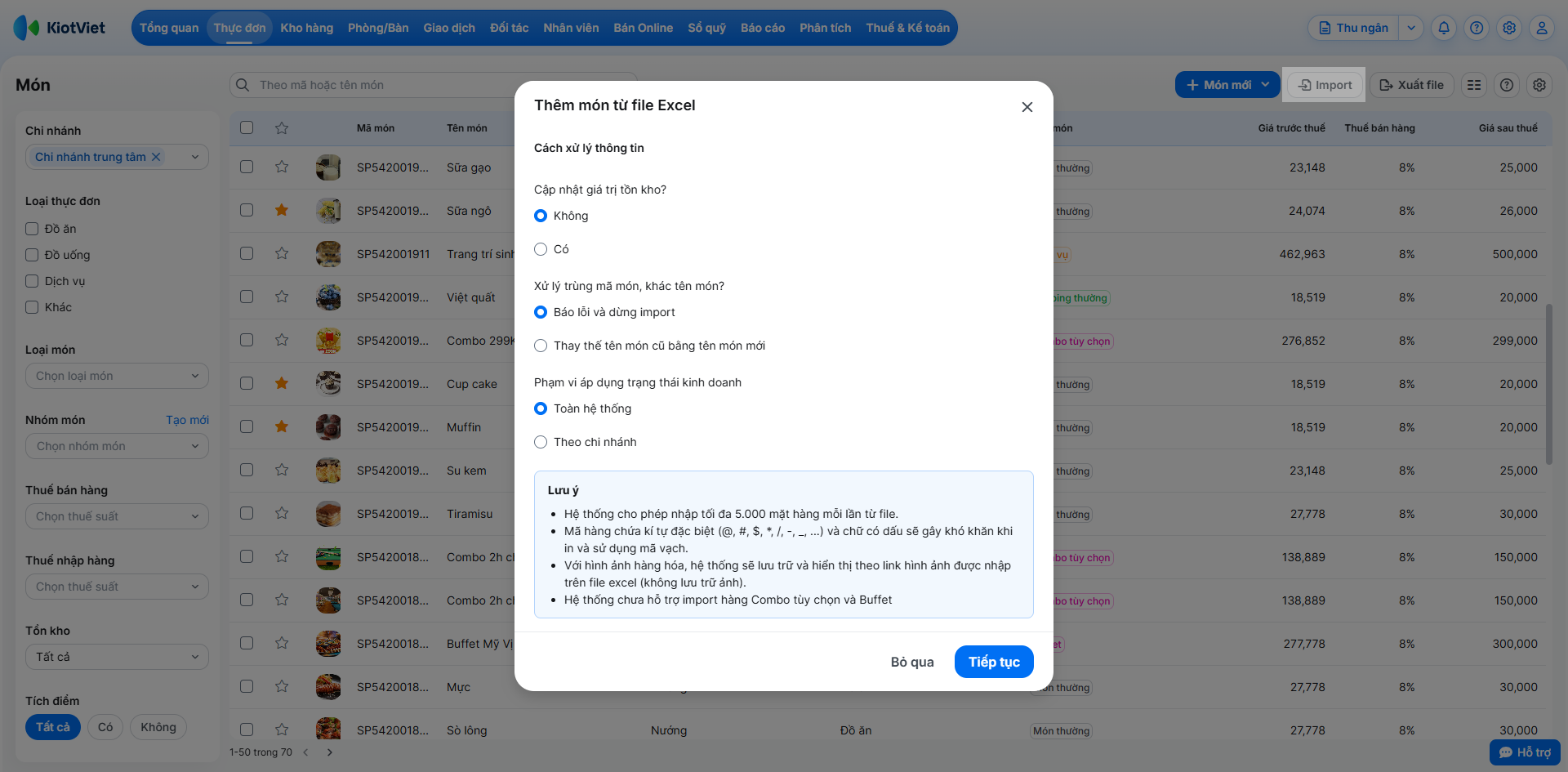Click the vertical scrollbar of the item table
Image resolution: width=1568 pixels, height=772 pixels.
pyautogui.click(x=1548, y=384)
